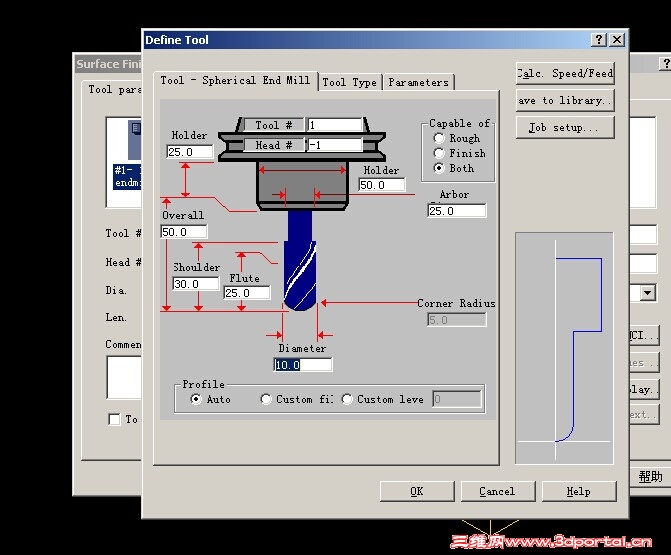Click the blue end mill tool graphic
This screenshot has width=671, height=555.
pyautogui.click(x=300, y=261)
